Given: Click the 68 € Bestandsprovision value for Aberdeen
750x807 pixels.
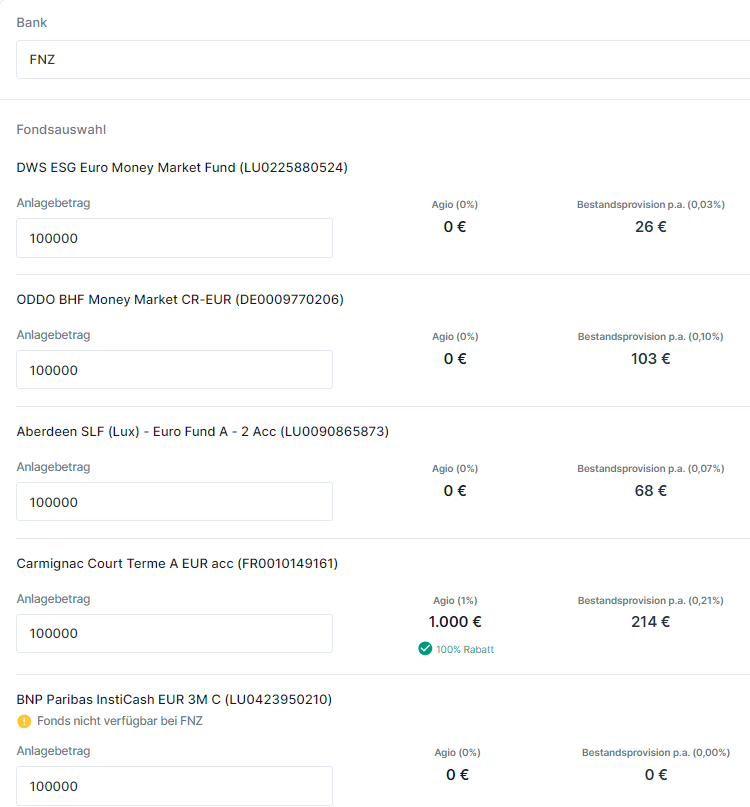Looking at the screenshot, I should point(650,491).
